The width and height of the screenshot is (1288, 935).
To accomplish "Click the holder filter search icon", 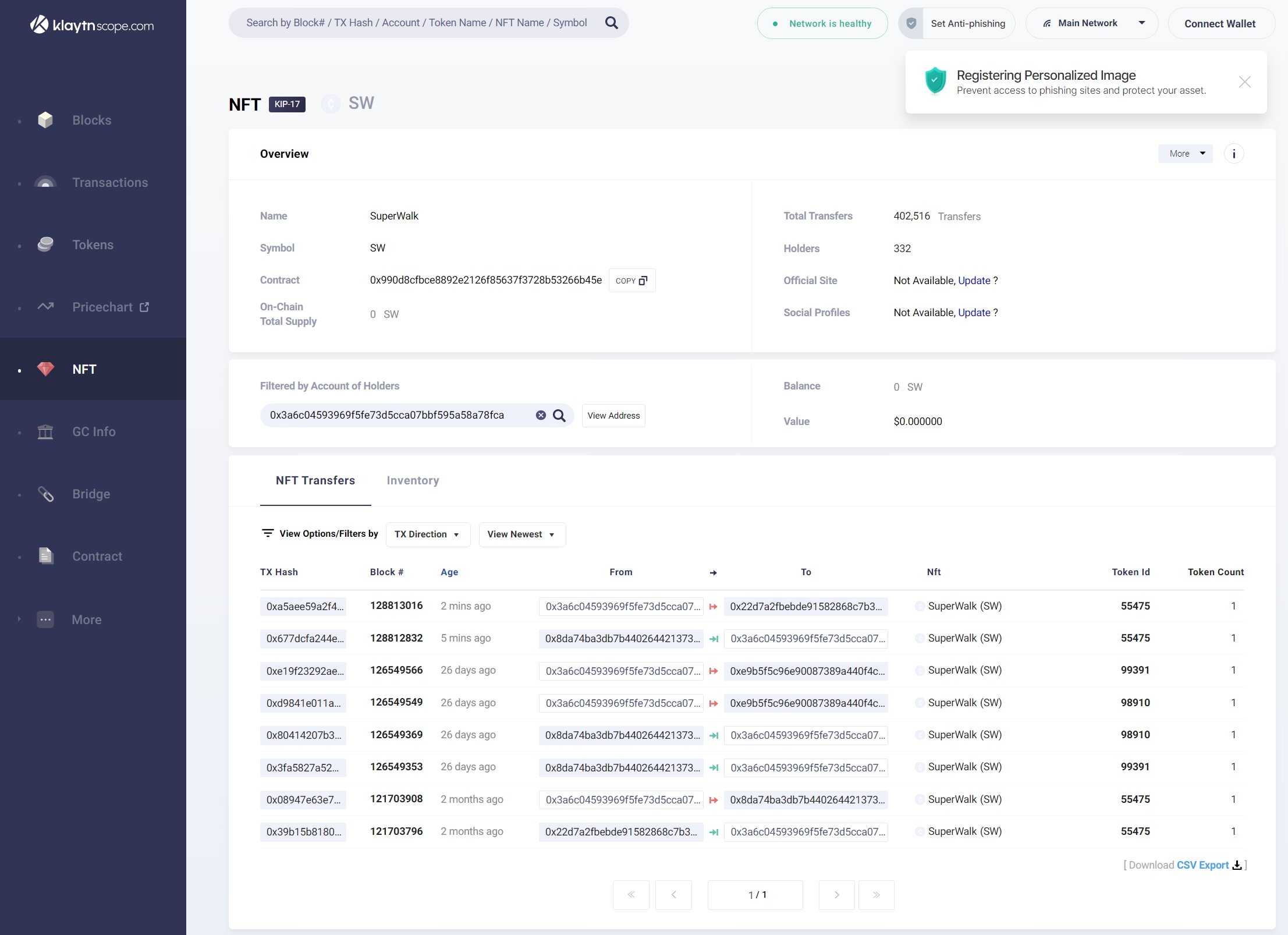I will [559, 415].
